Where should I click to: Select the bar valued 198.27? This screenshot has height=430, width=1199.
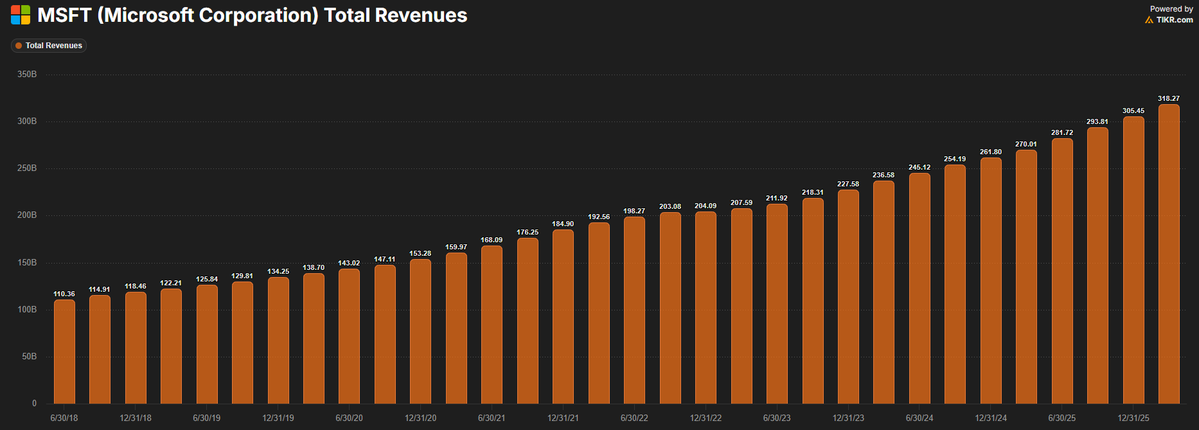point(635,310)
